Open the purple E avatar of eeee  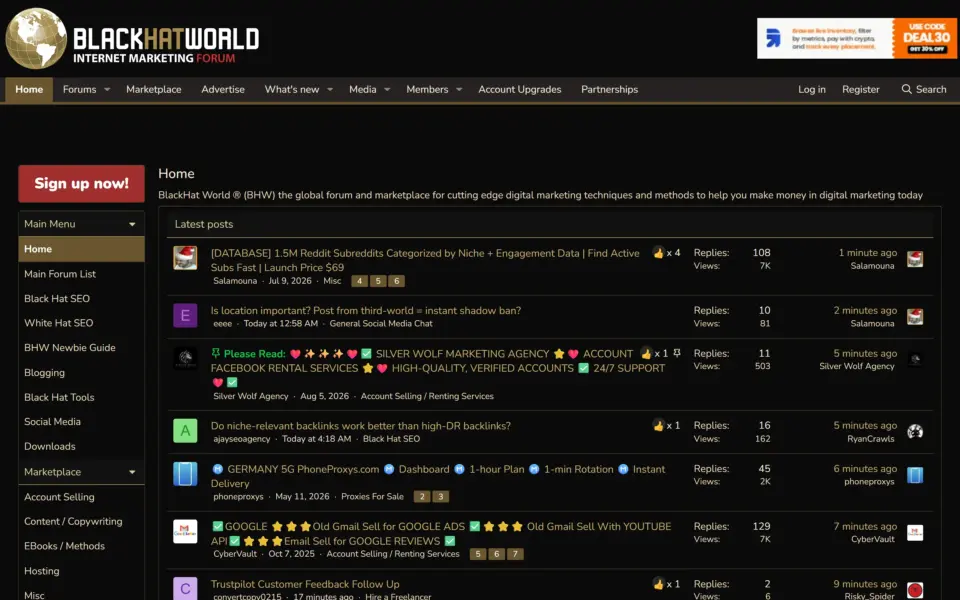point(185,315)
